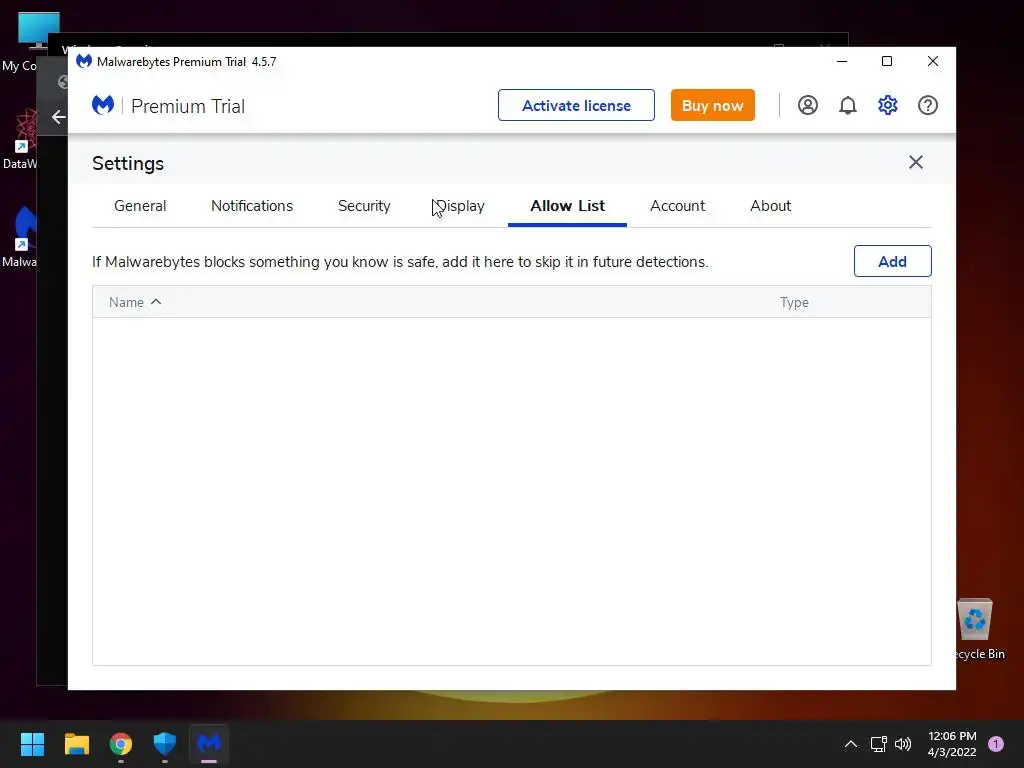This screenshot has height=768, width=1024.
Task: Click the settings gear icon
Action: coord(888,105)
